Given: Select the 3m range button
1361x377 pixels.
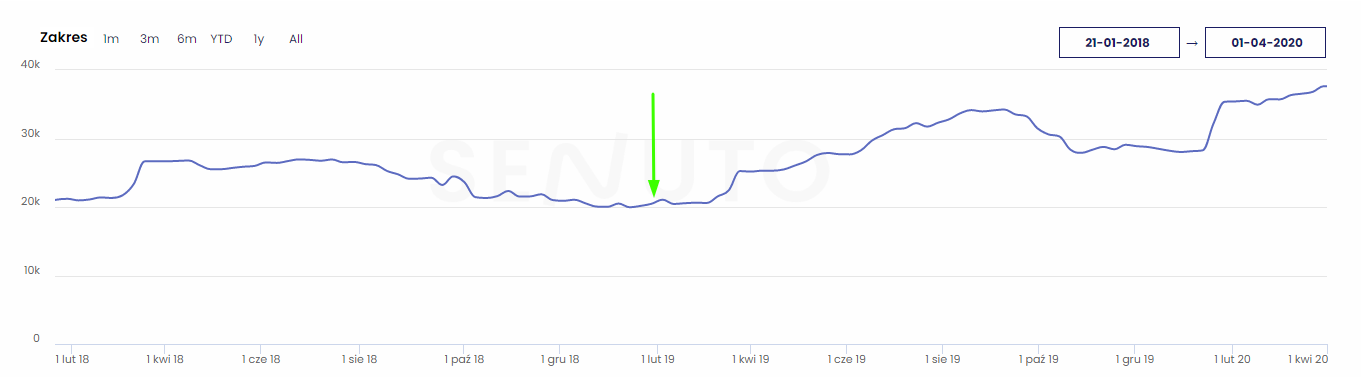Looking at the screenshot, I should (149, 39).
